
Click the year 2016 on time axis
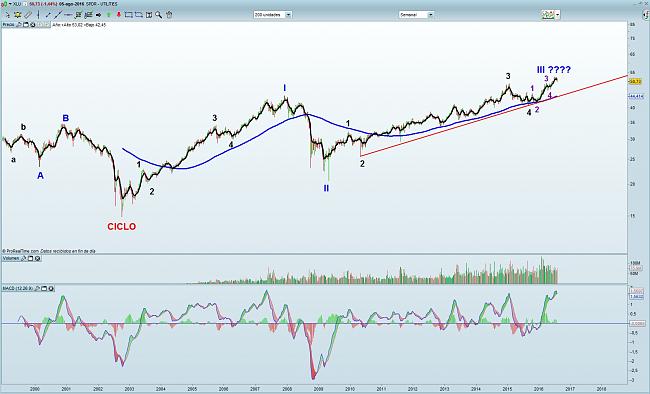click(x=538, y=389)
